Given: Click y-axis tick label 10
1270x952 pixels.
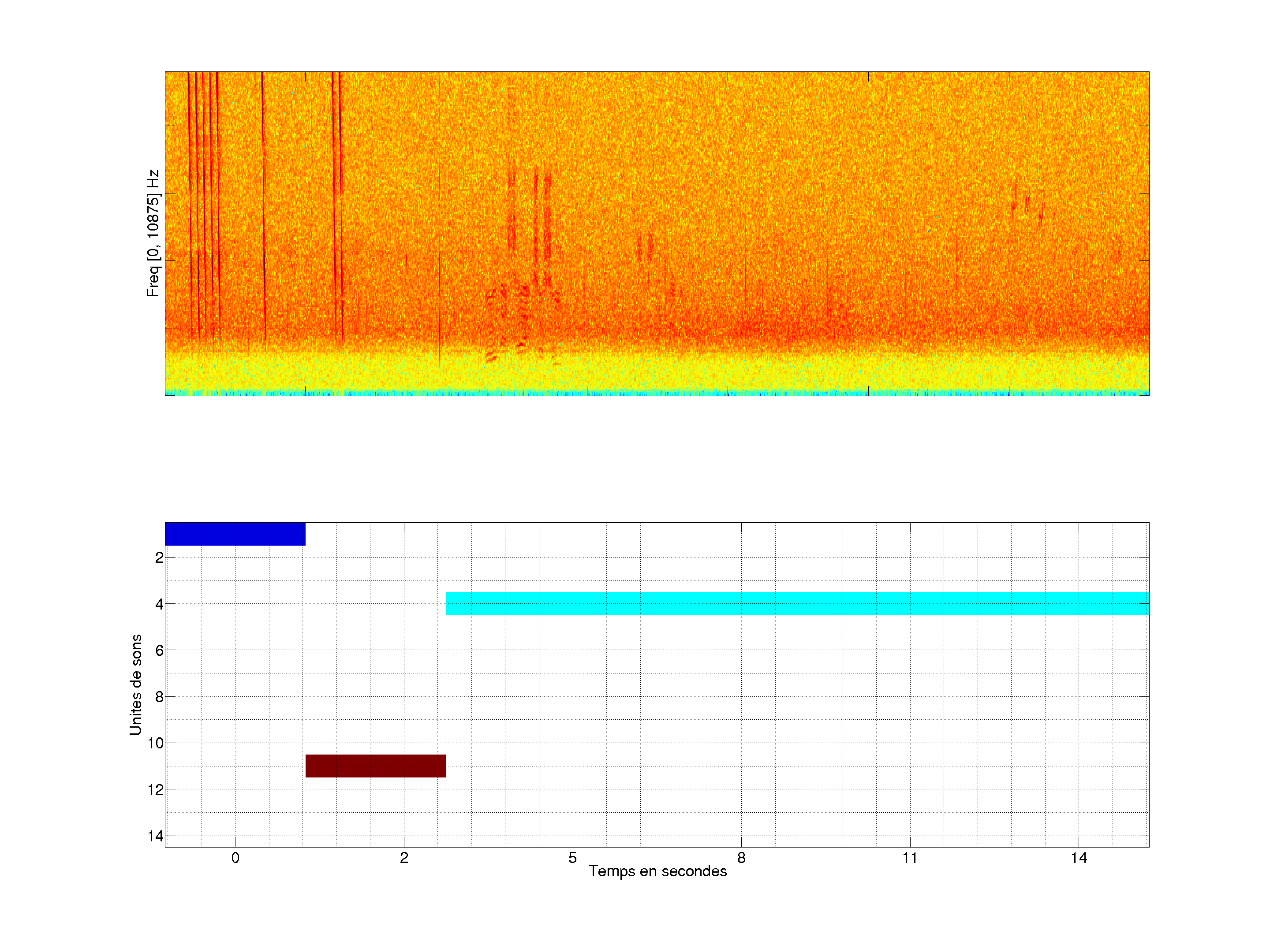Looking at the screenshot, I should click(155, 743).
